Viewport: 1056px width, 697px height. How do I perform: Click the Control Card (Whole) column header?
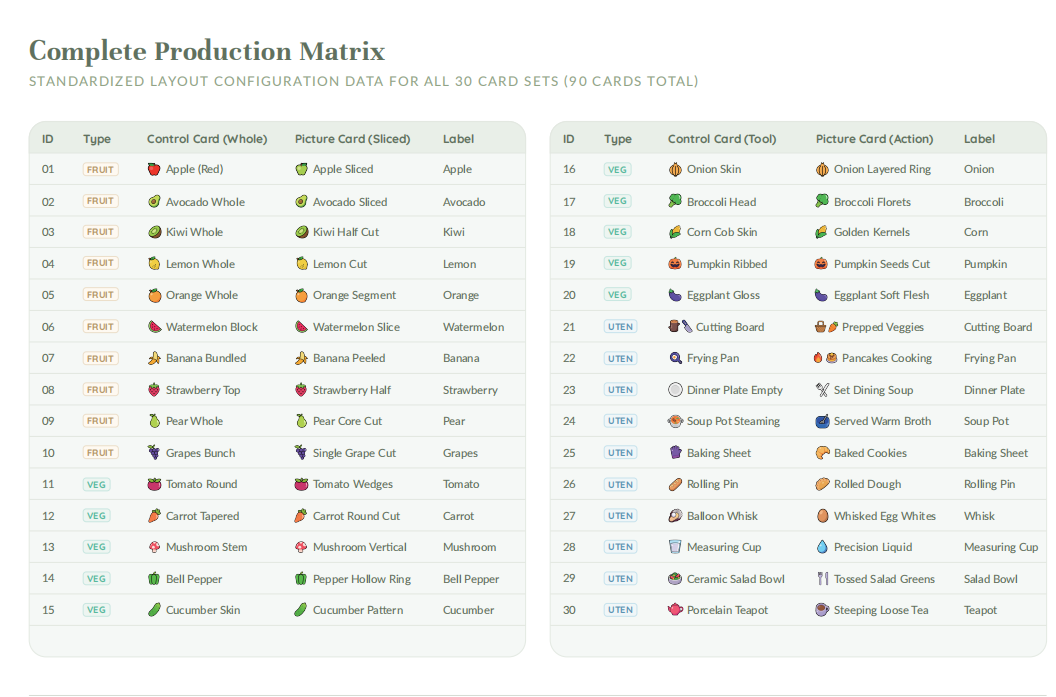(x=207, y=139)
